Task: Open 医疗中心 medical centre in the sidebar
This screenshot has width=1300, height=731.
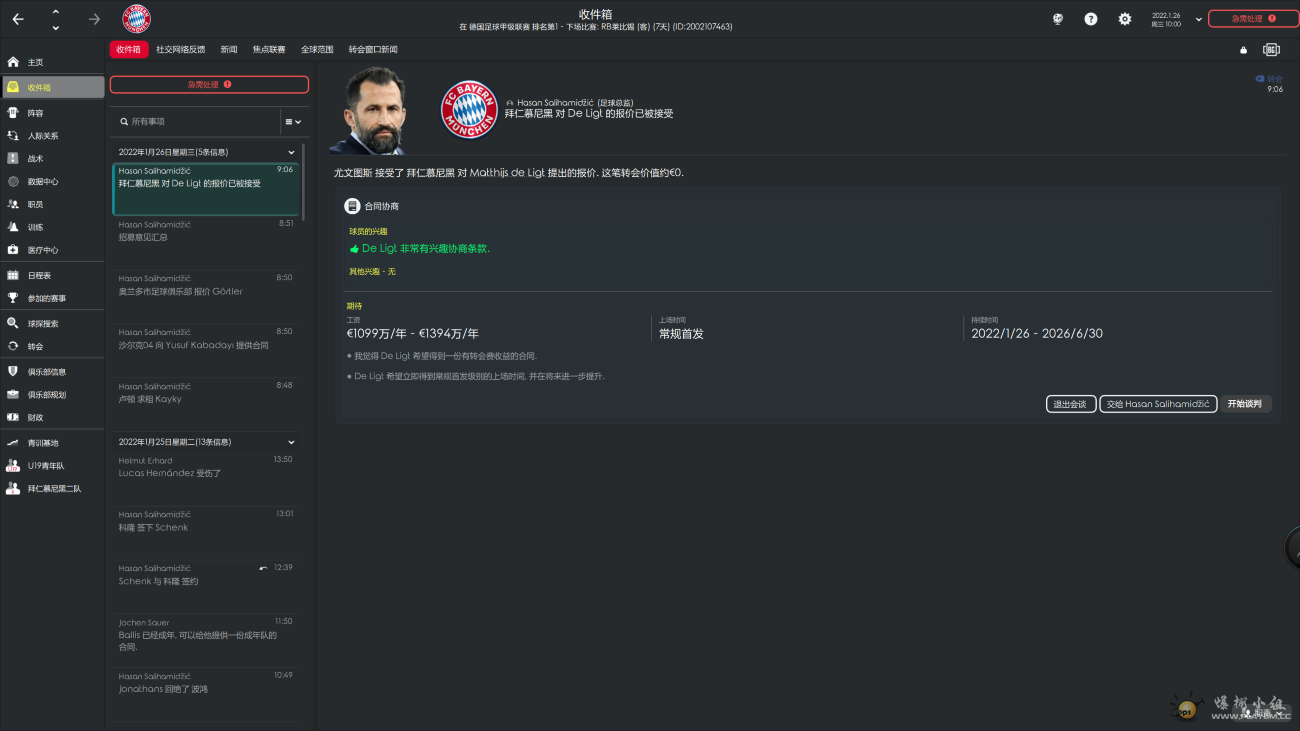Action: coord(52,250)
